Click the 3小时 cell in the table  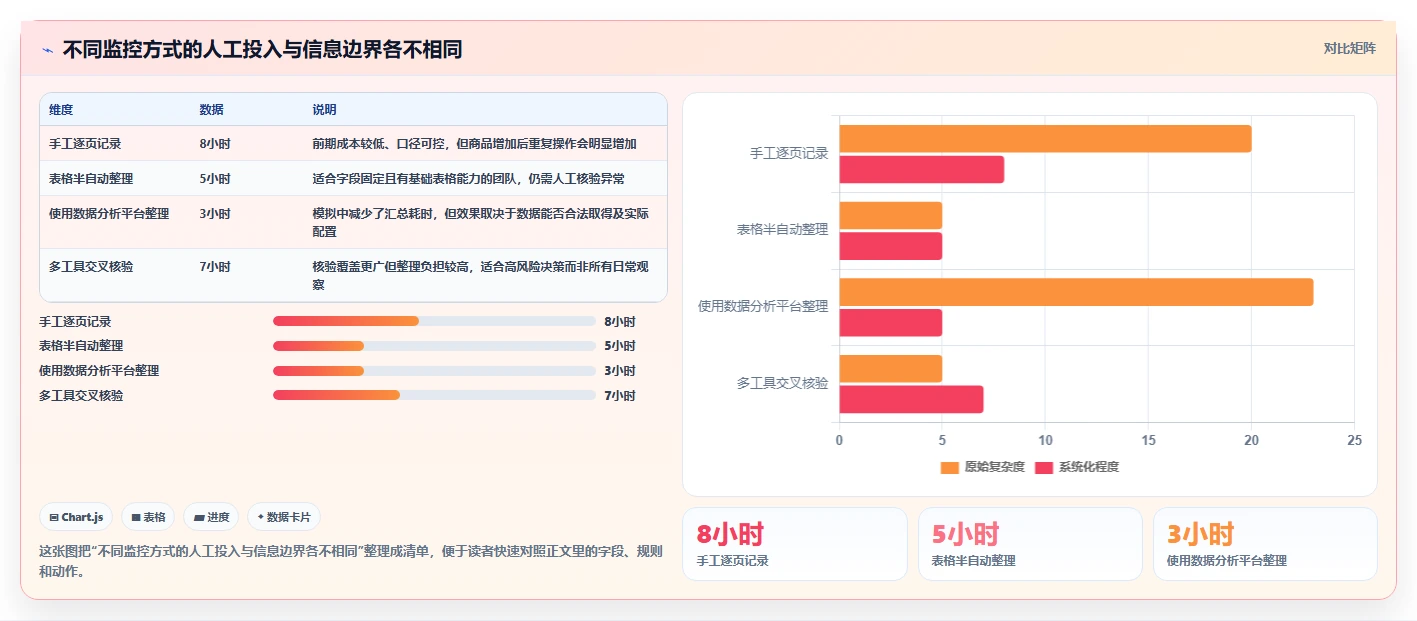pos(215,214)
